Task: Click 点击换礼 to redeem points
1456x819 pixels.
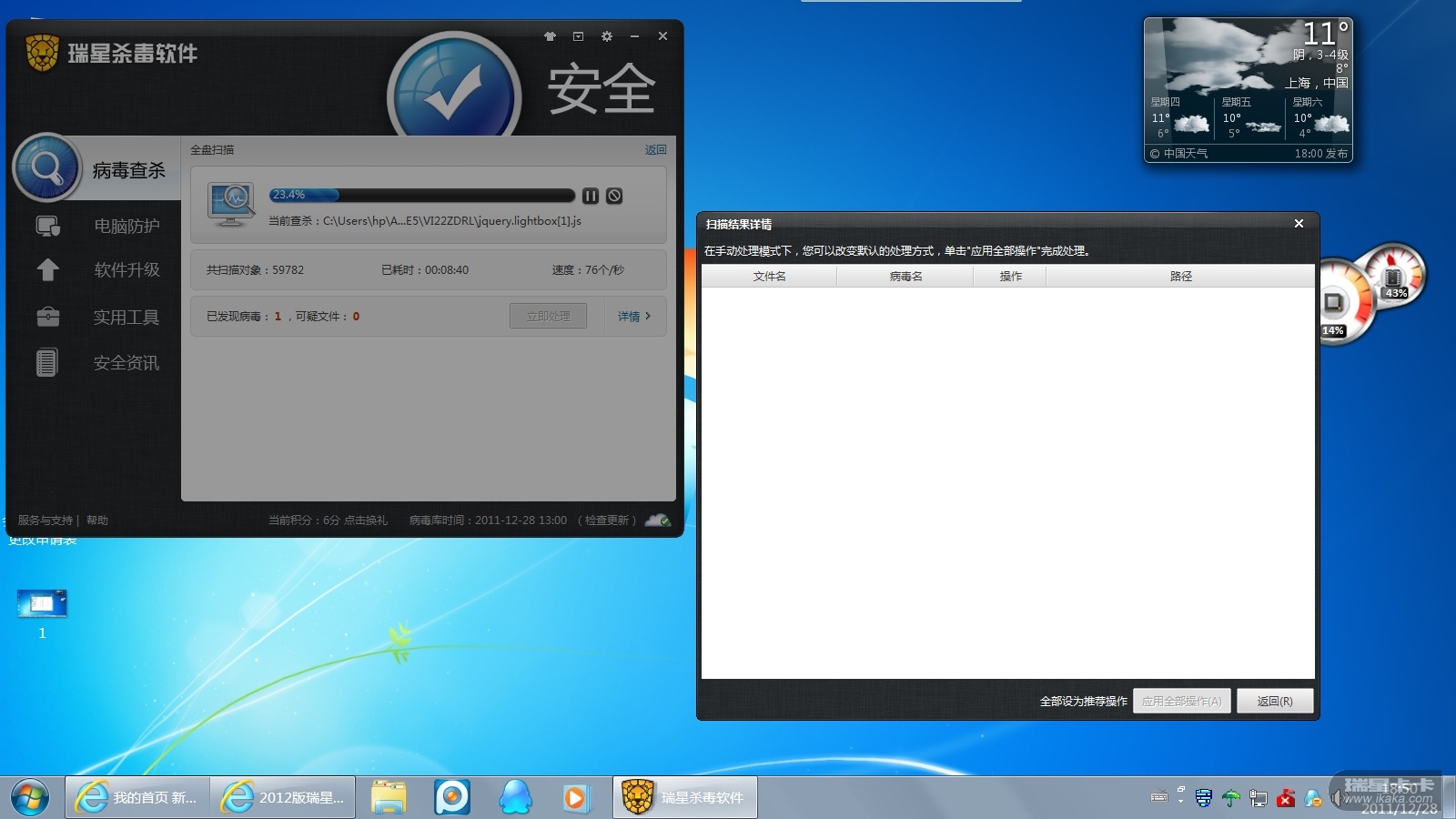Action: pos(366,521)
